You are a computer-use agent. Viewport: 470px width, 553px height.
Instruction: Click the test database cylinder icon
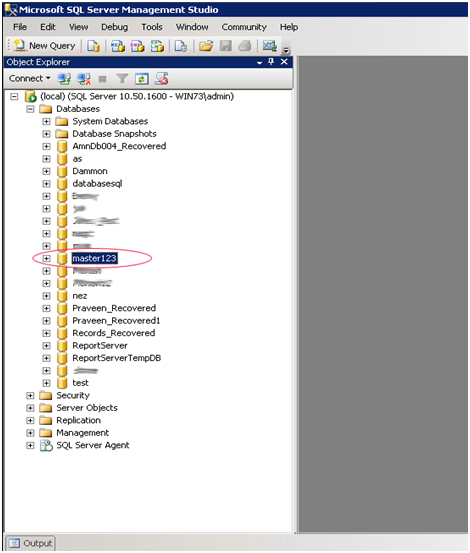pos(62,383)
